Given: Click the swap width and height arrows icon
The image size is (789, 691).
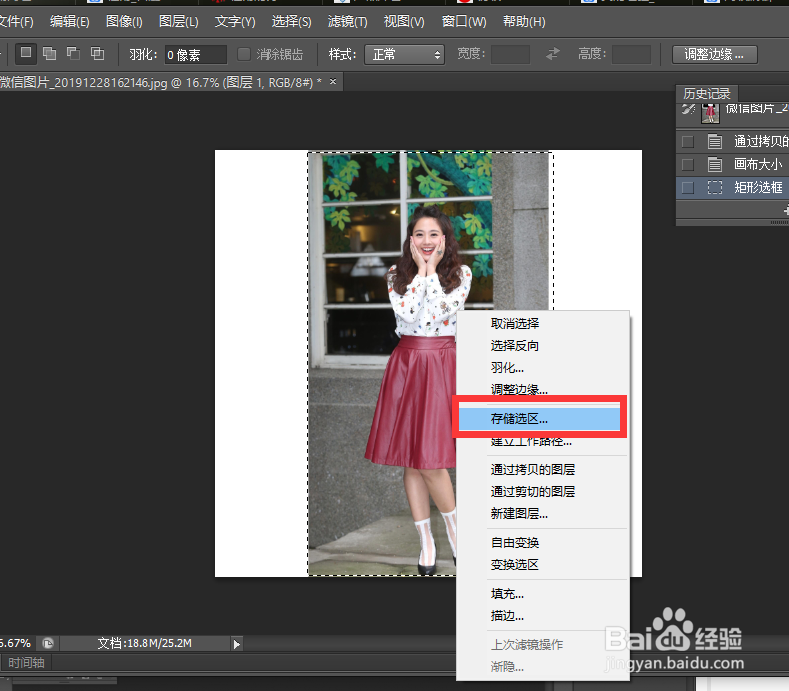Looking at the screenshot, I should point(553,54).
